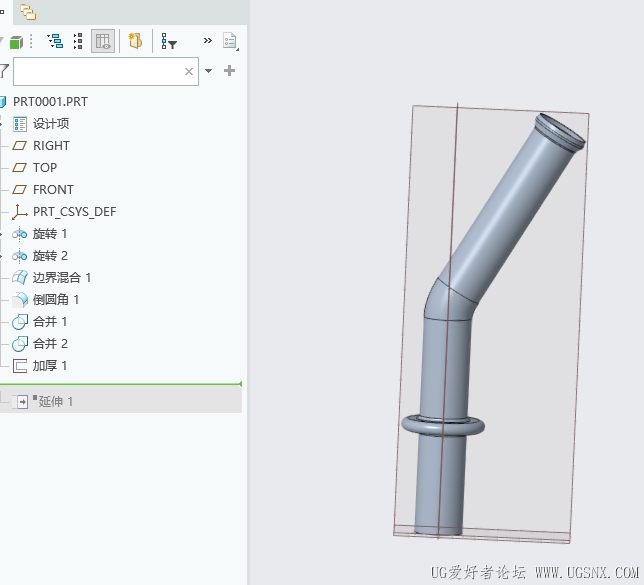Open the tree filter icon
The image size is (644, 585).
[x=169, y=41]
